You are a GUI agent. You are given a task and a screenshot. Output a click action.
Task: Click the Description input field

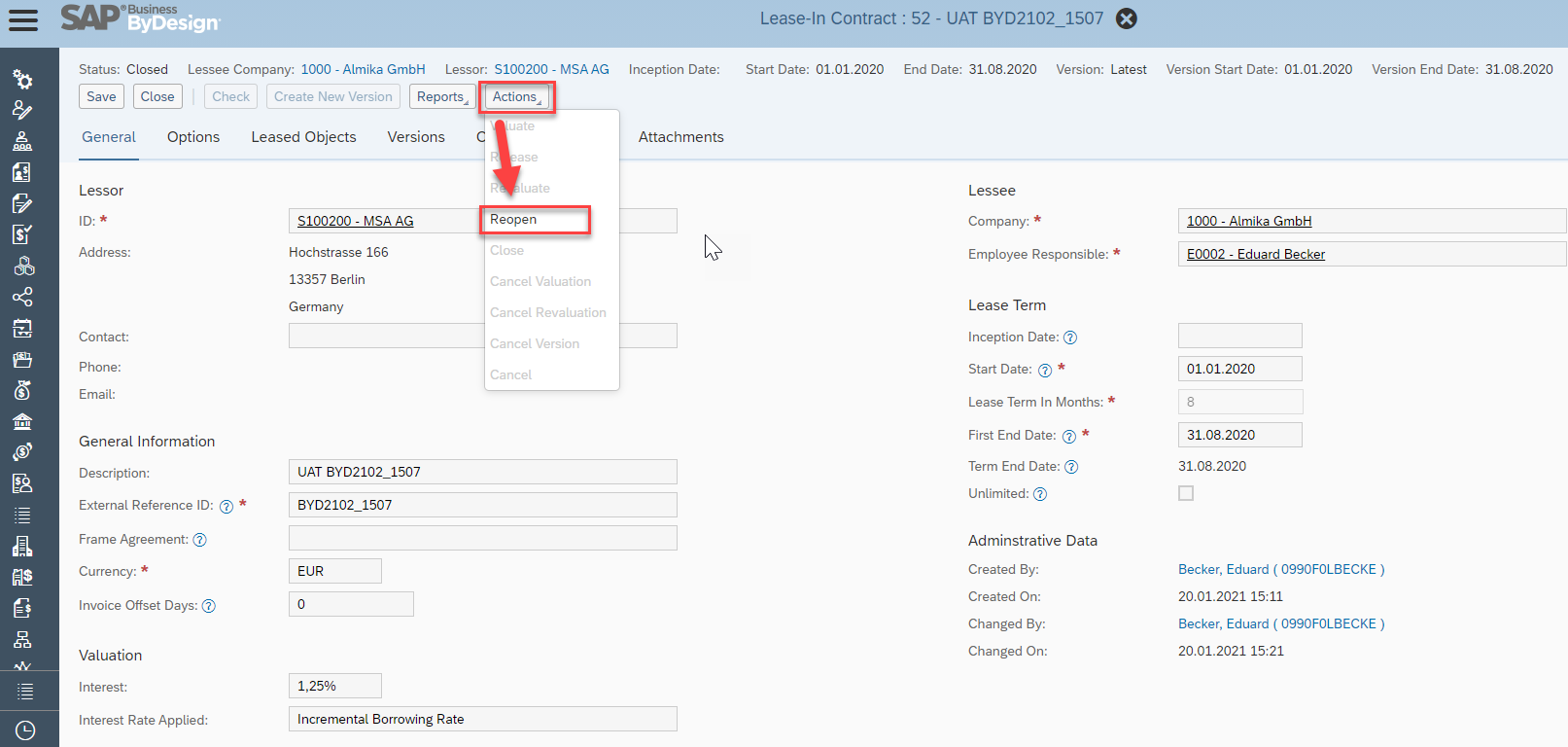483,472
